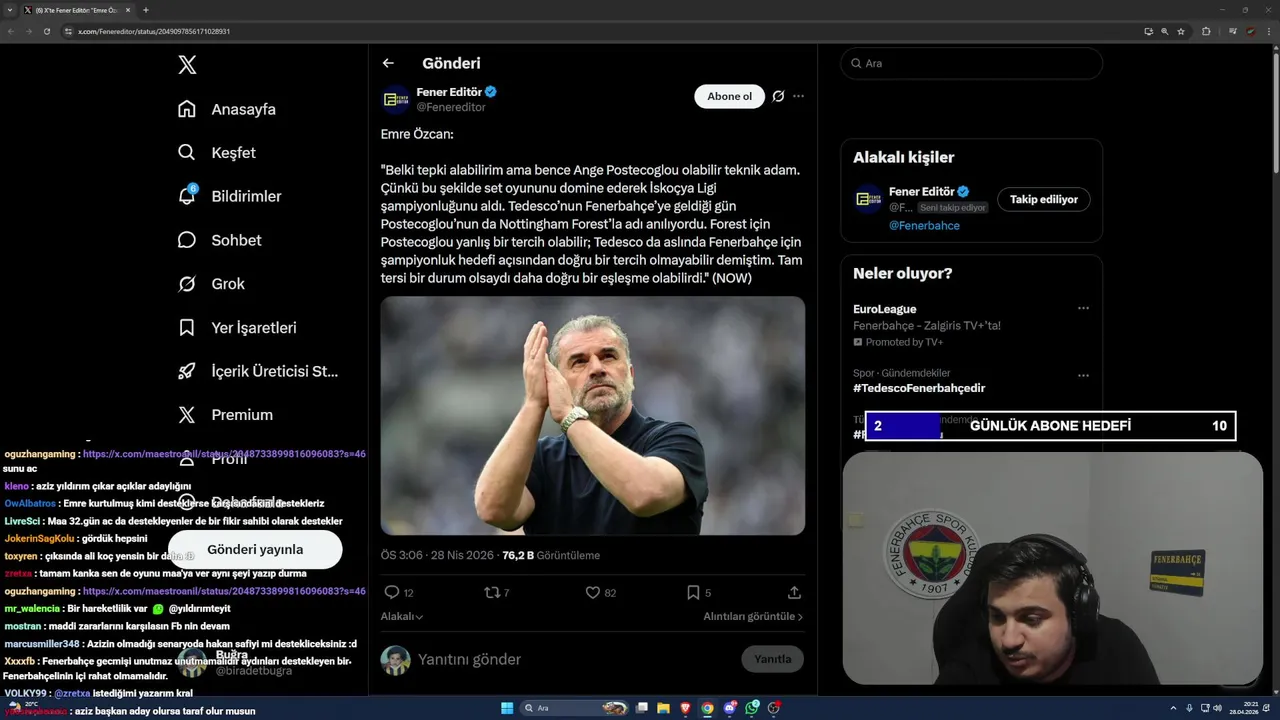Image resolution: width=1280 pixels, height=720 pixels.
Task: Click the repost icon with 7 reposts
Action: [x=491, y=592]
